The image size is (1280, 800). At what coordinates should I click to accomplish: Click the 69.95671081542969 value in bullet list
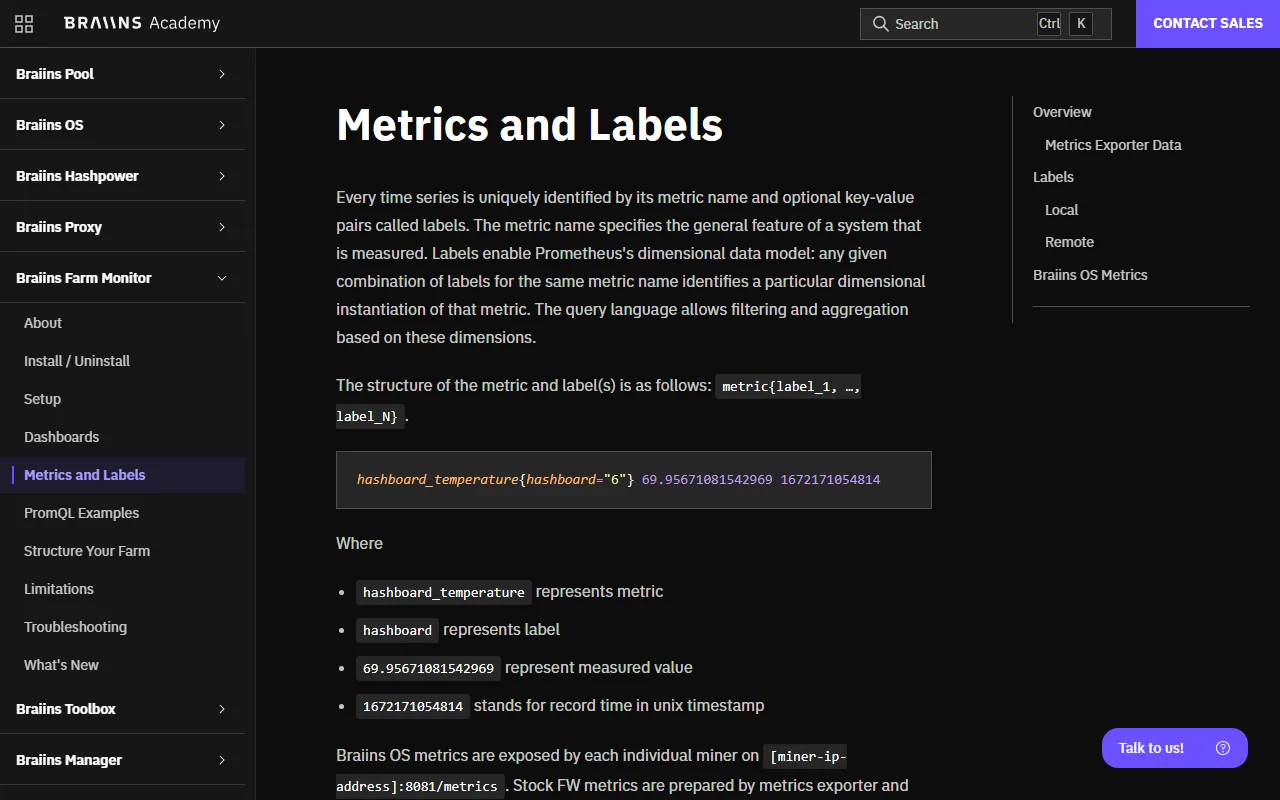coord(428,668)
